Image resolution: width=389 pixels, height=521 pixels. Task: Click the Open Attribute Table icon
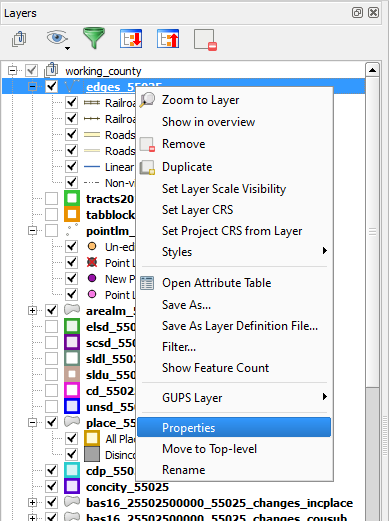[147, 283]
